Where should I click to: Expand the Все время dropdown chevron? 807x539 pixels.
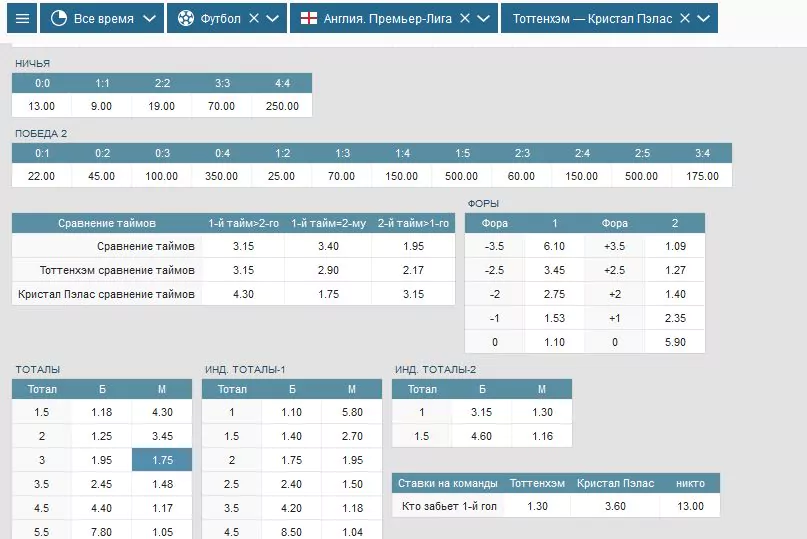click(149, 19)
